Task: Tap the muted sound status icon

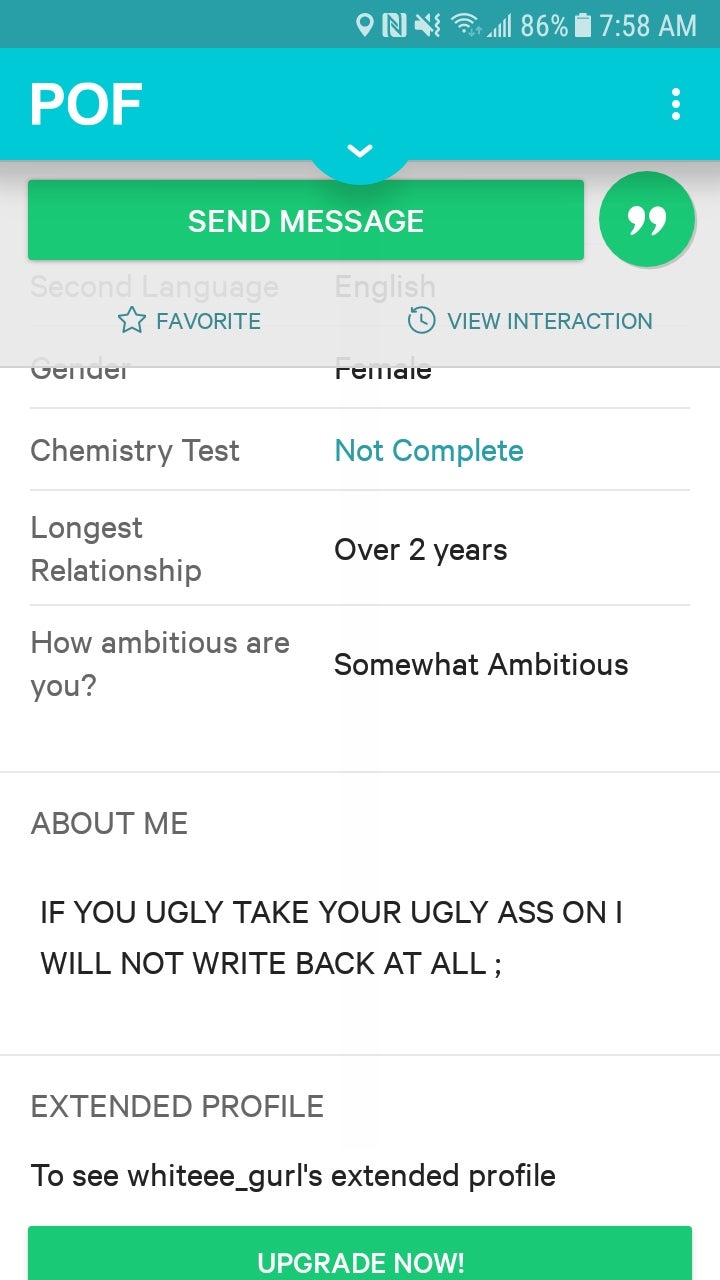Action: tap(427, 25)
